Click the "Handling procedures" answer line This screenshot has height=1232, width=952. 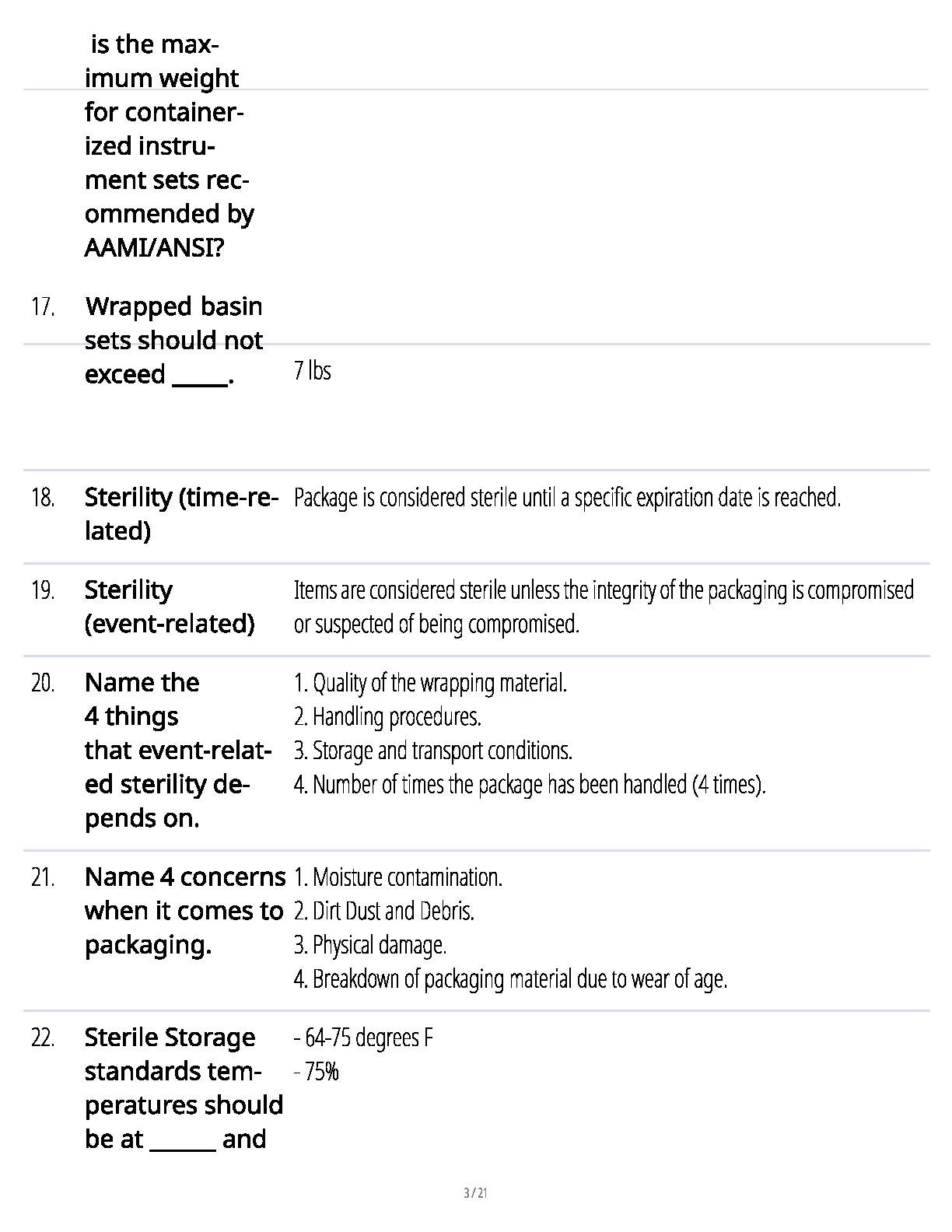click(x=387, y=716)
